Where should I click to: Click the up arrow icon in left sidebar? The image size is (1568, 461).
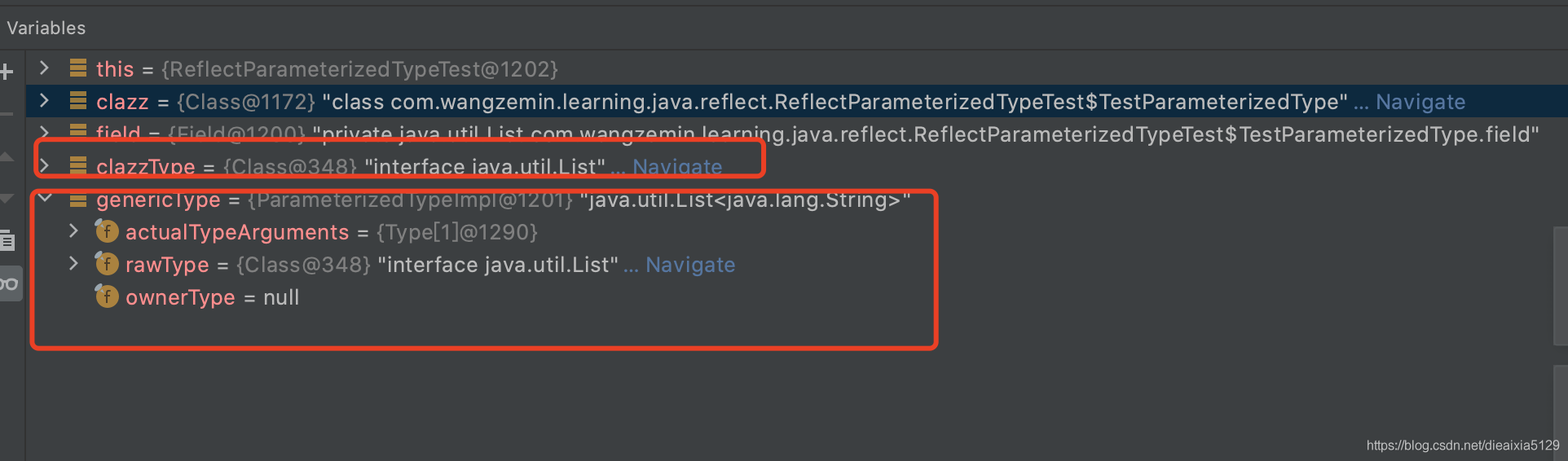[x=7, y=156]
